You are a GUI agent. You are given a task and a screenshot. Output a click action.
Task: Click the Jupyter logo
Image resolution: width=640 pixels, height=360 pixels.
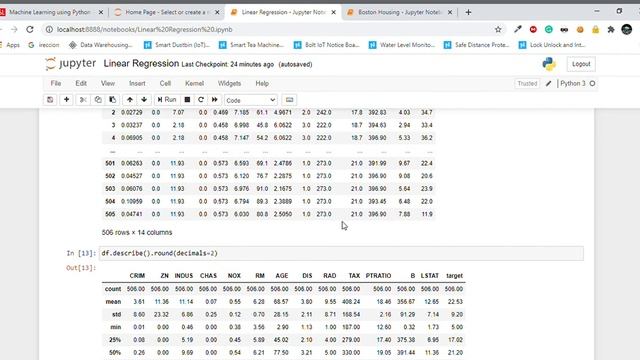[71, 64]
